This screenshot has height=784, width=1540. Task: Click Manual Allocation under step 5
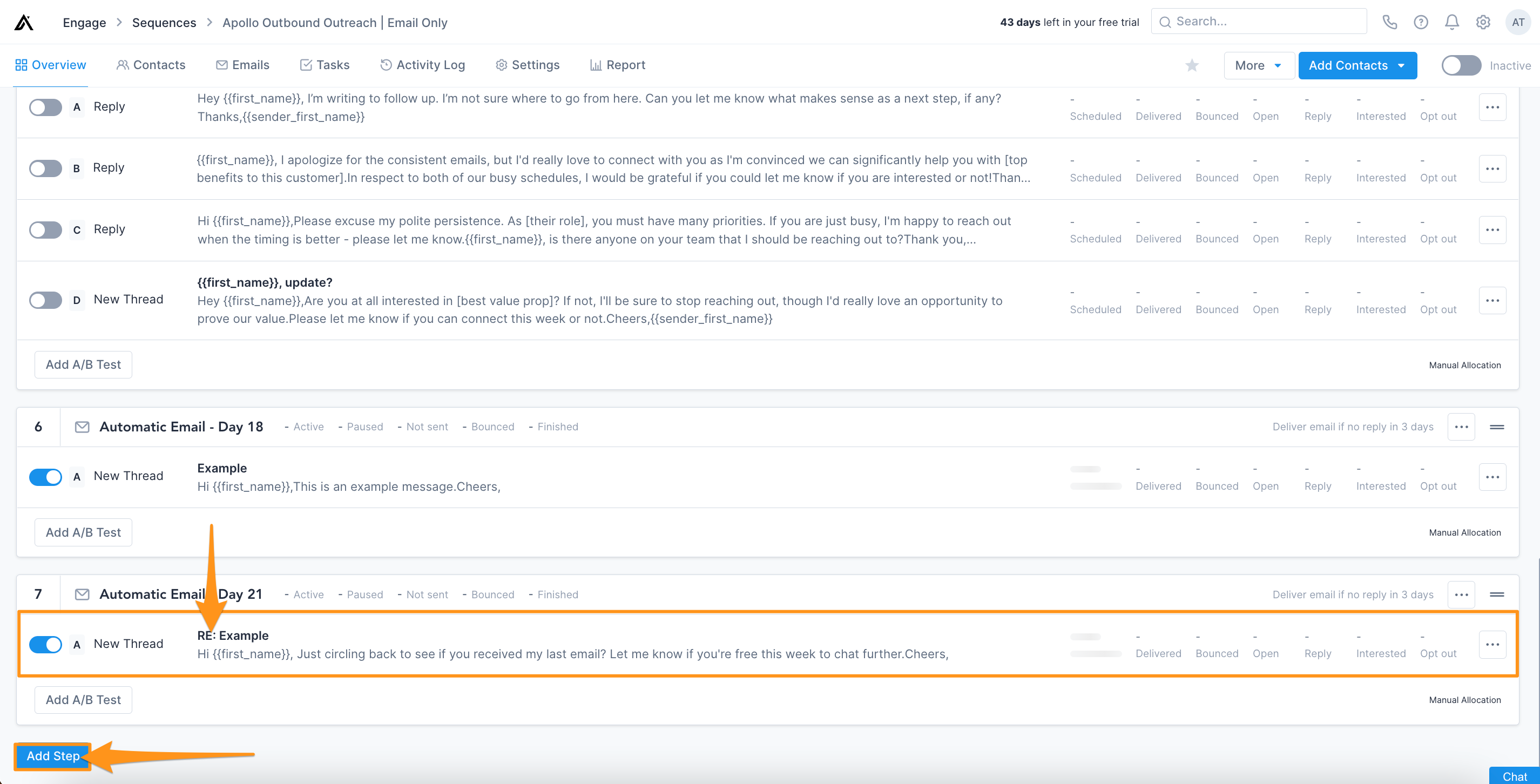[1464, 366]
